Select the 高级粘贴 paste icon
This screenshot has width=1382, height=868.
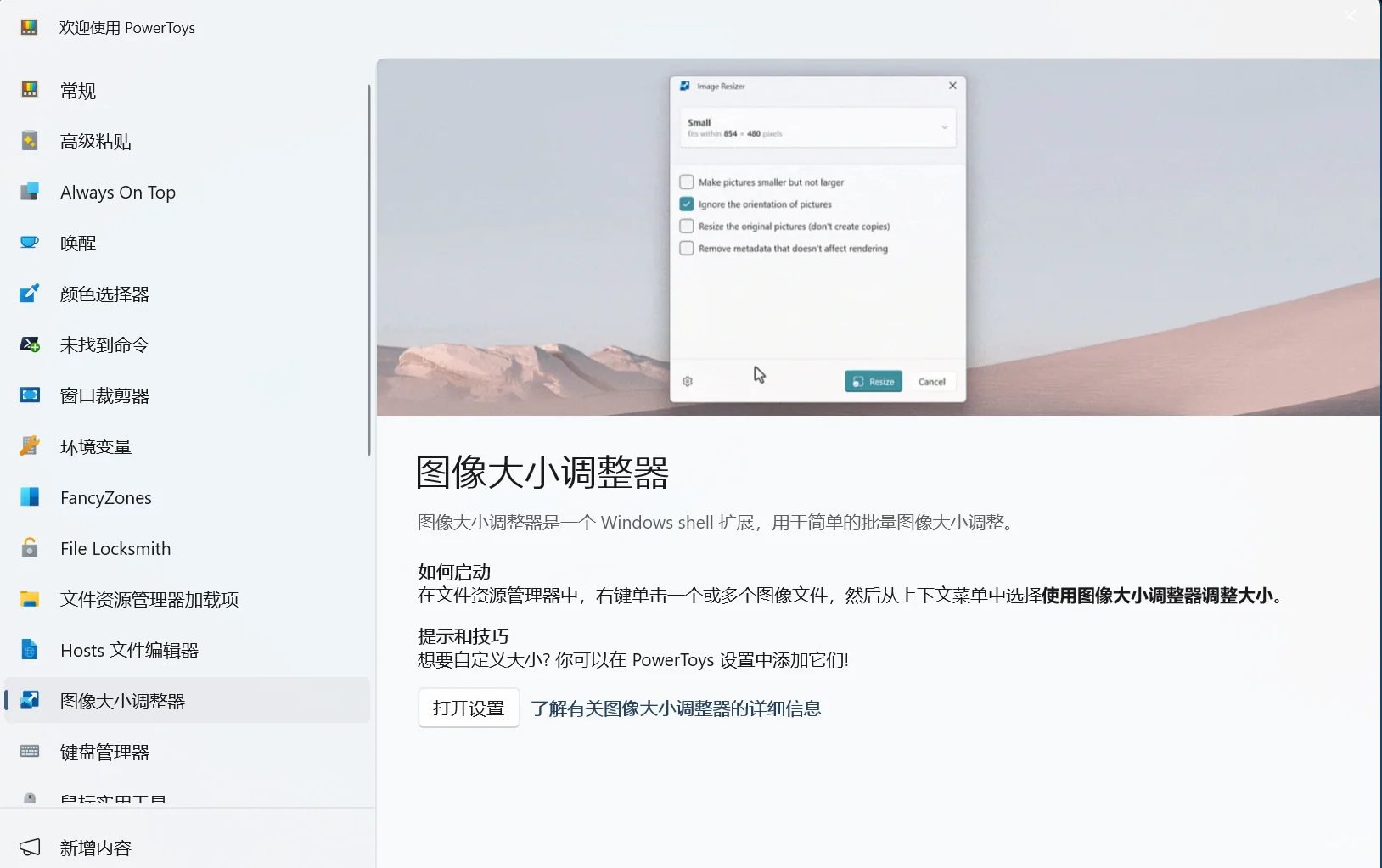tap(30, 141)
